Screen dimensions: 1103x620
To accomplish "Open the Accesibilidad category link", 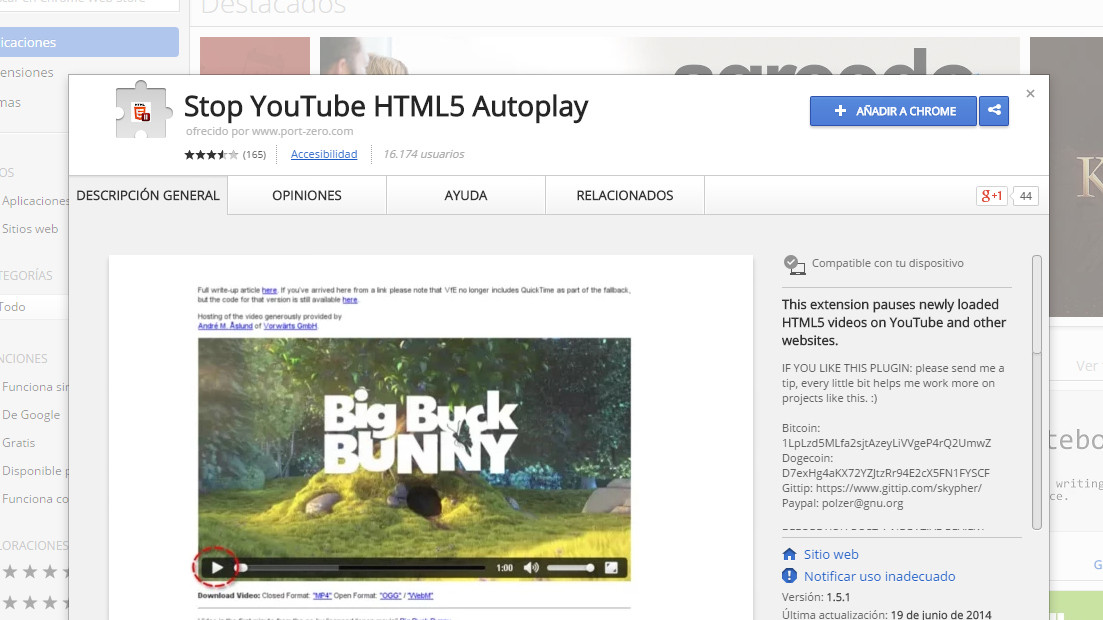I will (324, 154).
